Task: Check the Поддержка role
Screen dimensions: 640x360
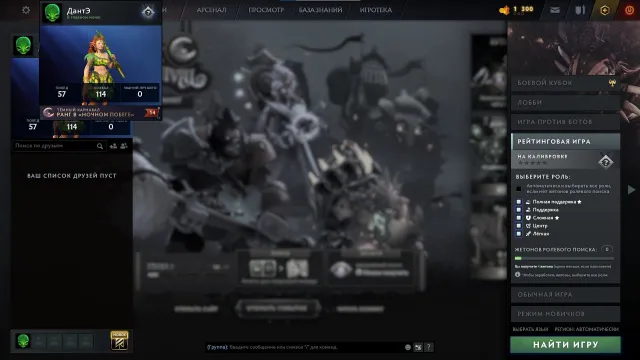Action: (x=518, y=210)
